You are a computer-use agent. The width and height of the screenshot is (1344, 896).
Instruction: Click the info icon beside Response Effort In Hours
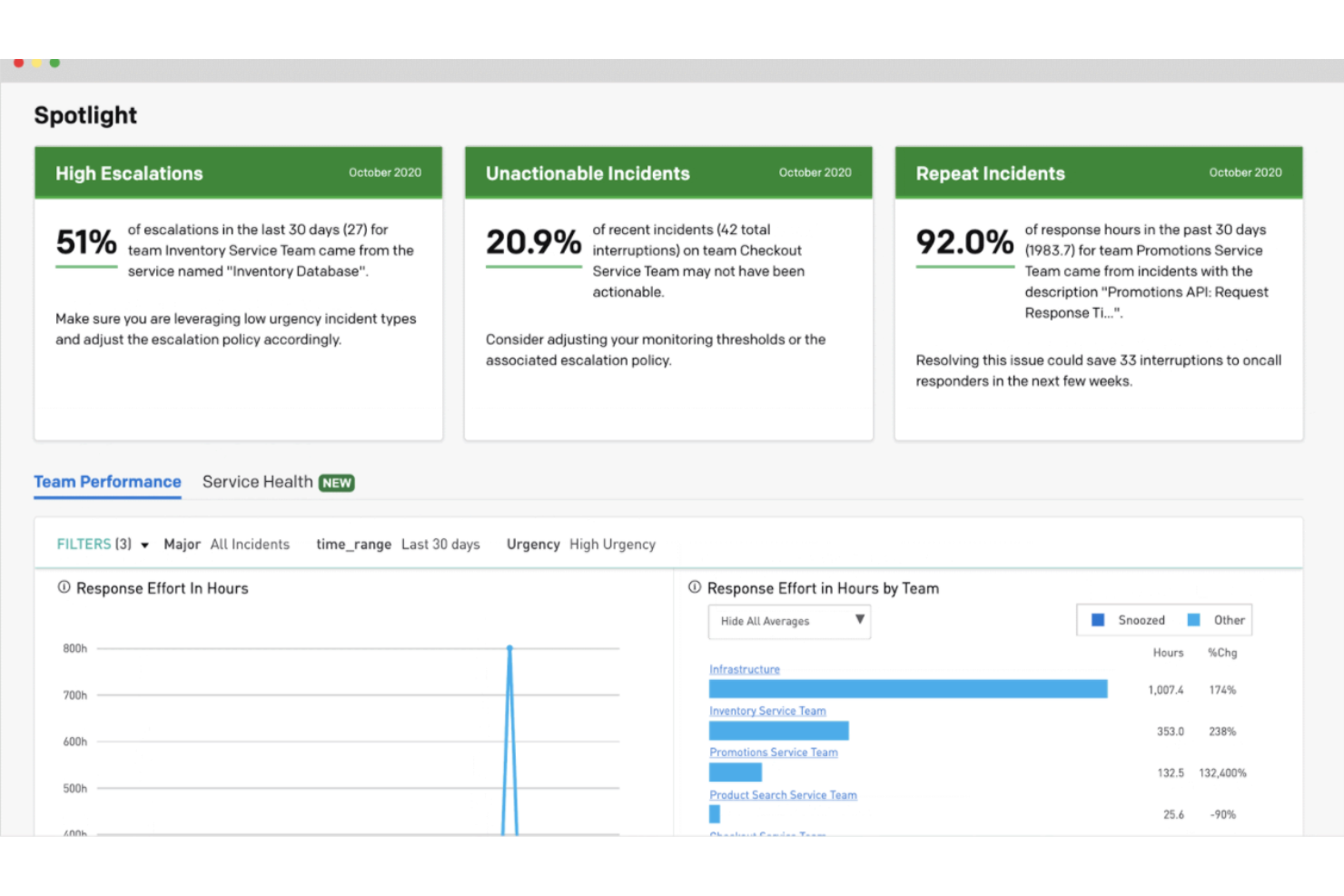tap(62, 587)
